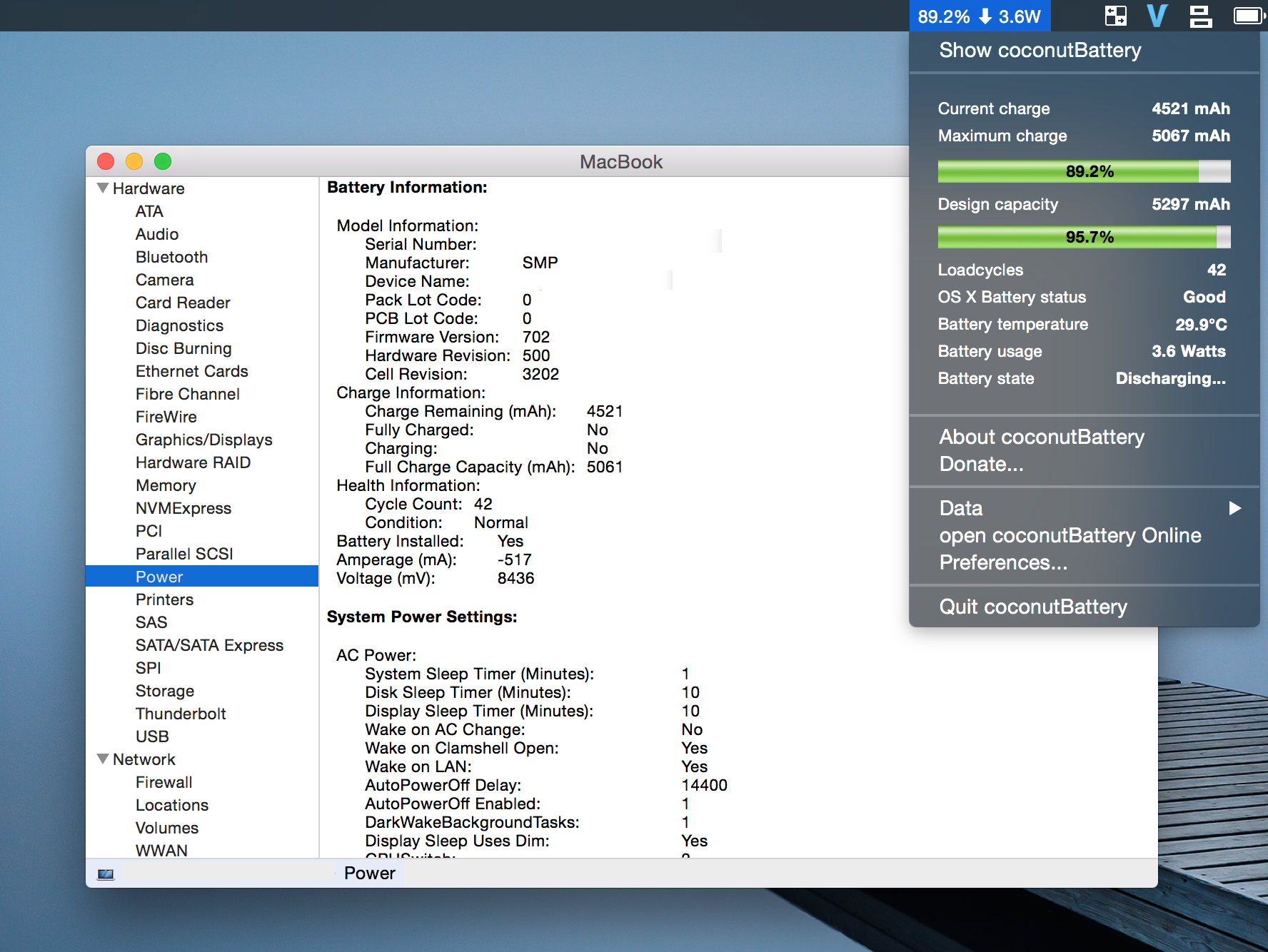
Task: Click the Manufacturer value SMP
Action: click(x=540, y=263)
